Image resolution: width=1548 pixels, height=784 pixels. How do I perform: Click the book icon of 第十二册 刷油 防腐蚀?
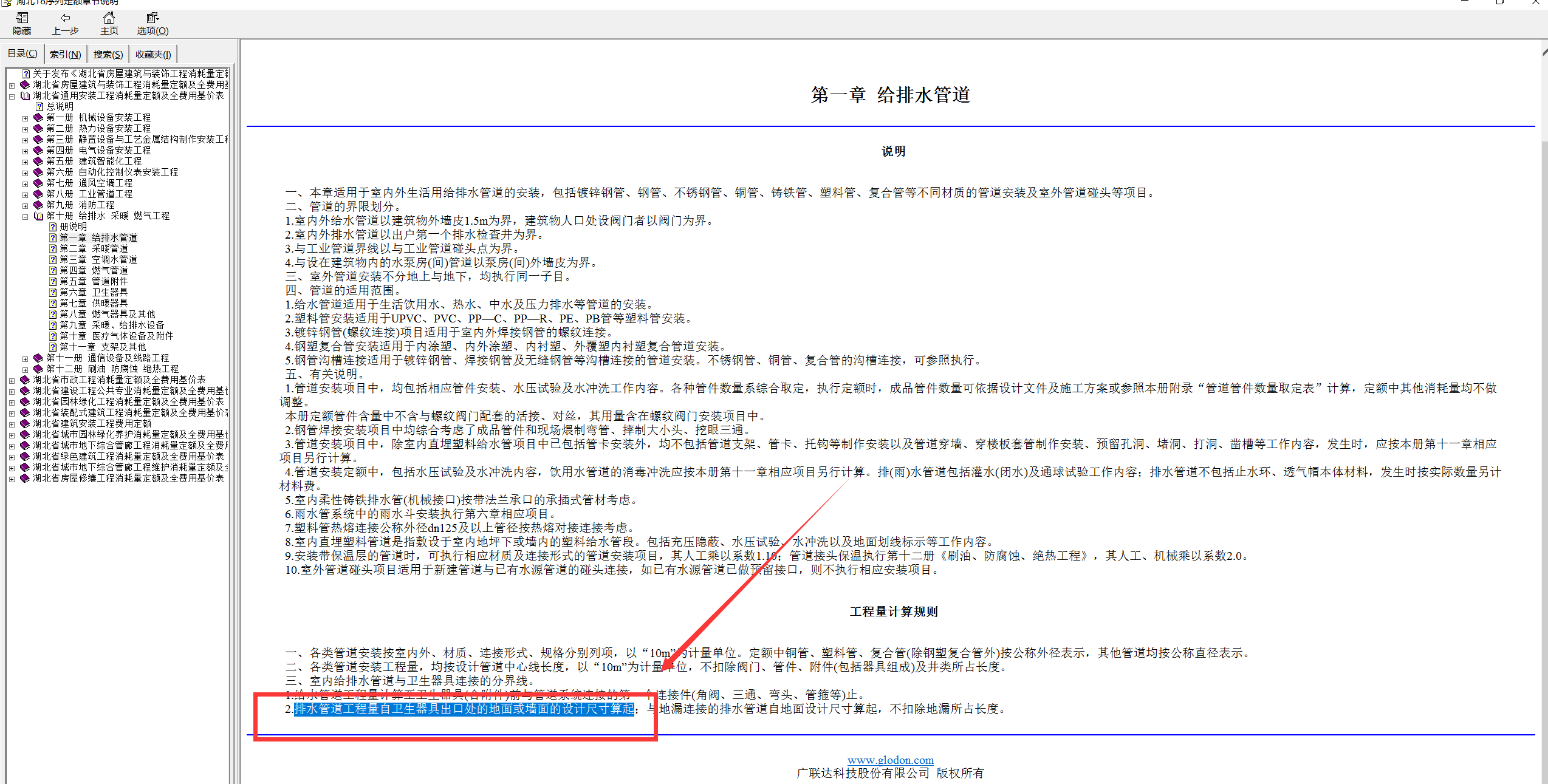[x=38, y=369]
